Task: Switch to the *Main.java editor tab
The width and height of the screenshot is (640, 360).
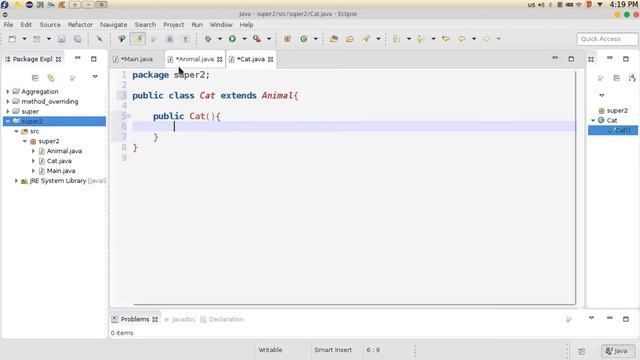Action: (137, 59)
